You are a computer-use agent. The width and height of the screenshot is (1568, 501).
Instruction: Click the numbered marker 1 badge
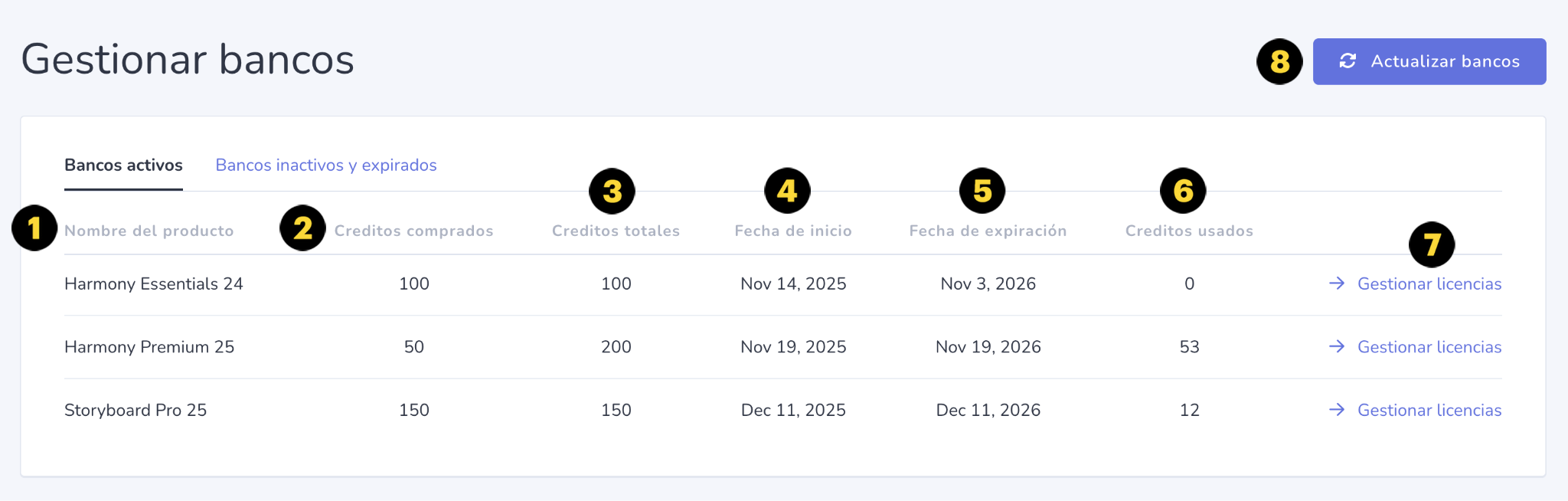click(34, 228)
